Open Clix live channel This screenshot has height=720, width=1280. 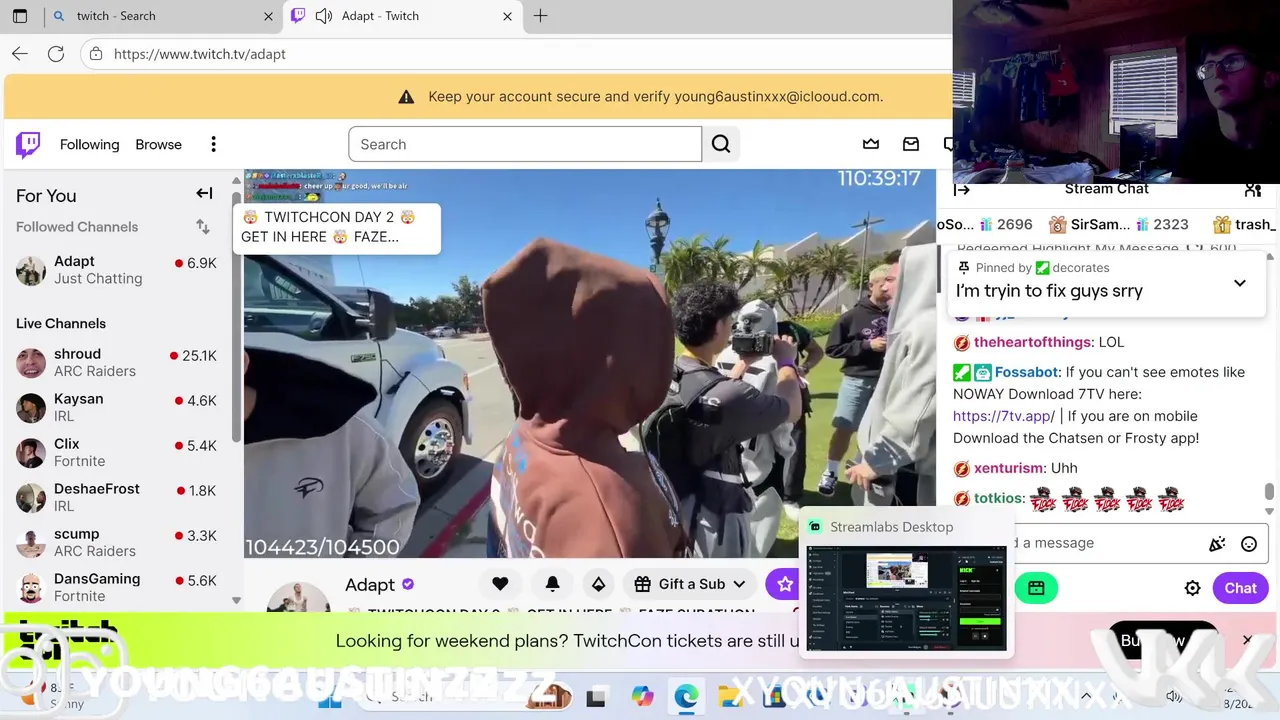pos(116,452)
